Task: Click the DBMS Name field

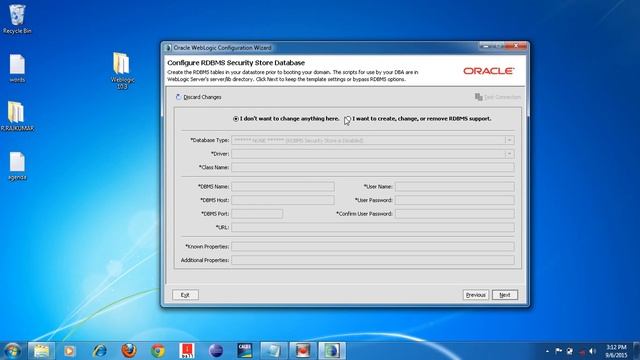Action: pos(282,187)
